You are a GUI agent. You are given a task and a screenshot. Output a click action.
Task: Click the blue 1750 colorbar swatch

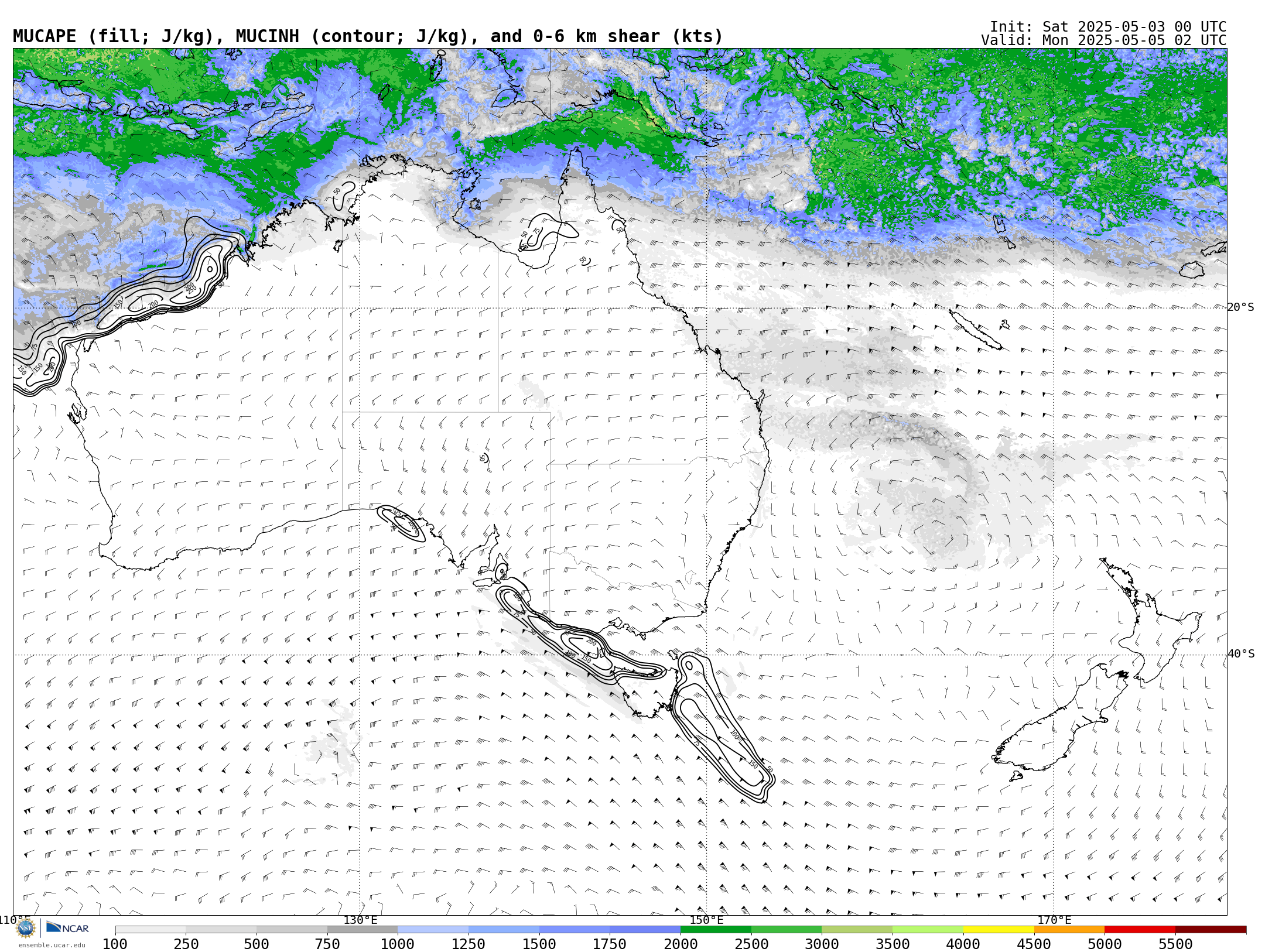(x=645, y=930)
